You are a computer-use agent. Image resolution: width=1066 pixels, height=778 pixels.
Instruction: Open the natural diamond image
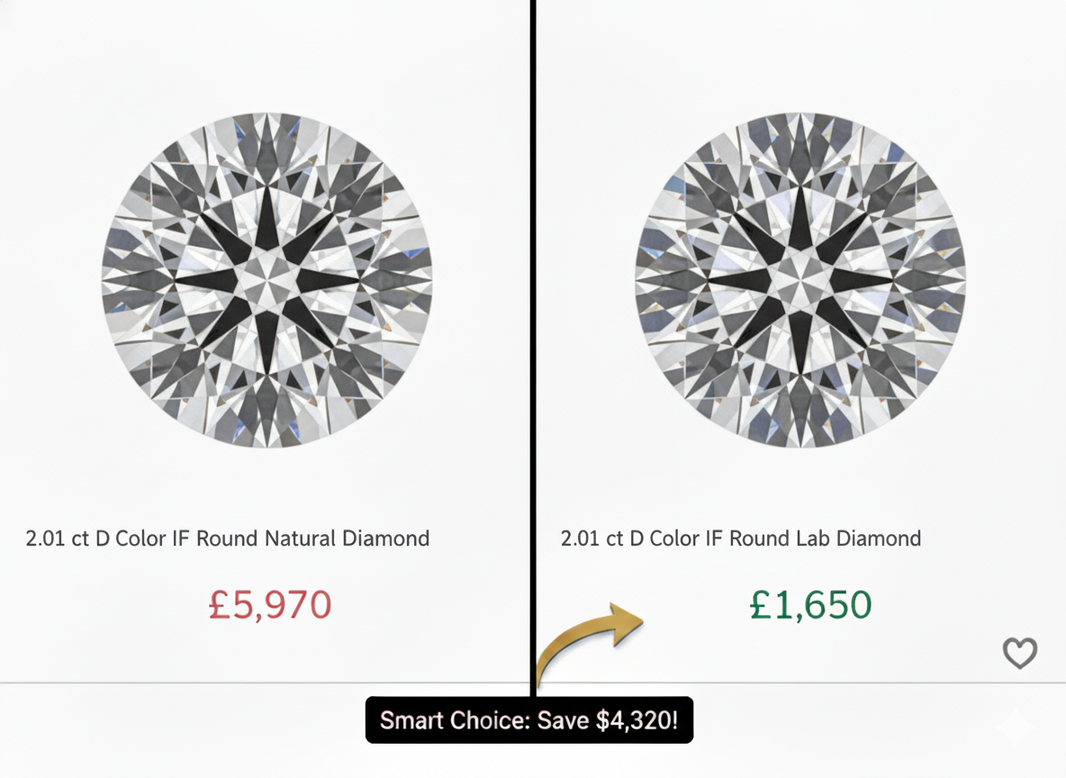point(267,279)
